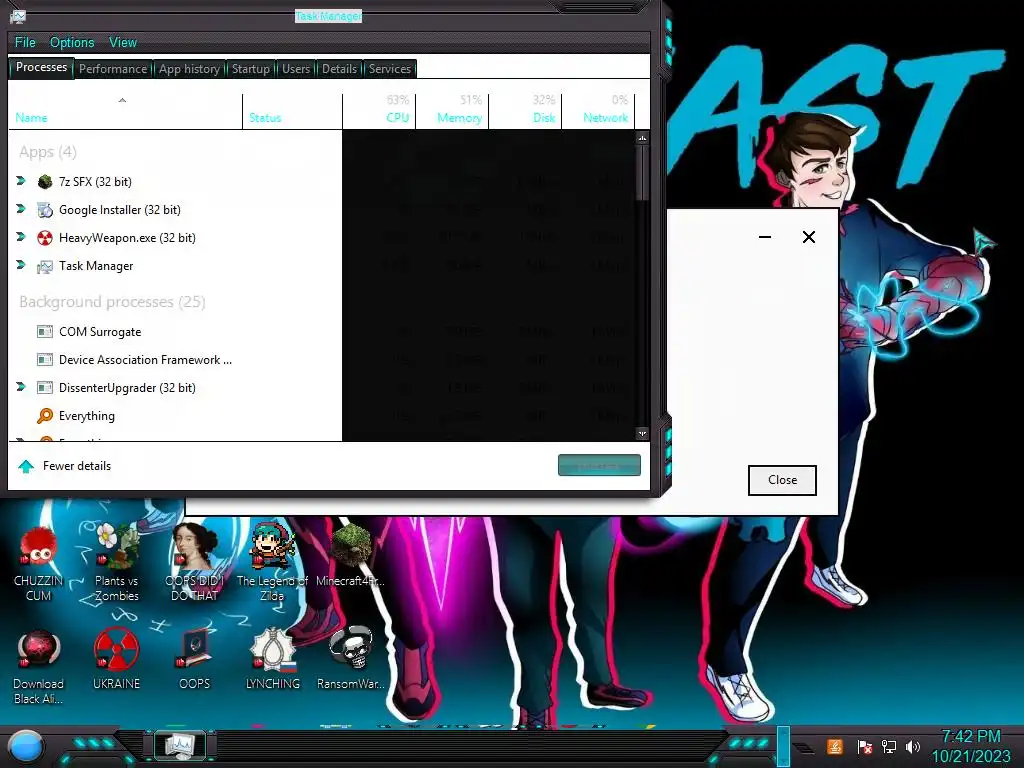
Task: Switch to the Users tab
Action: pyautogui.click(x=296, y=69)
